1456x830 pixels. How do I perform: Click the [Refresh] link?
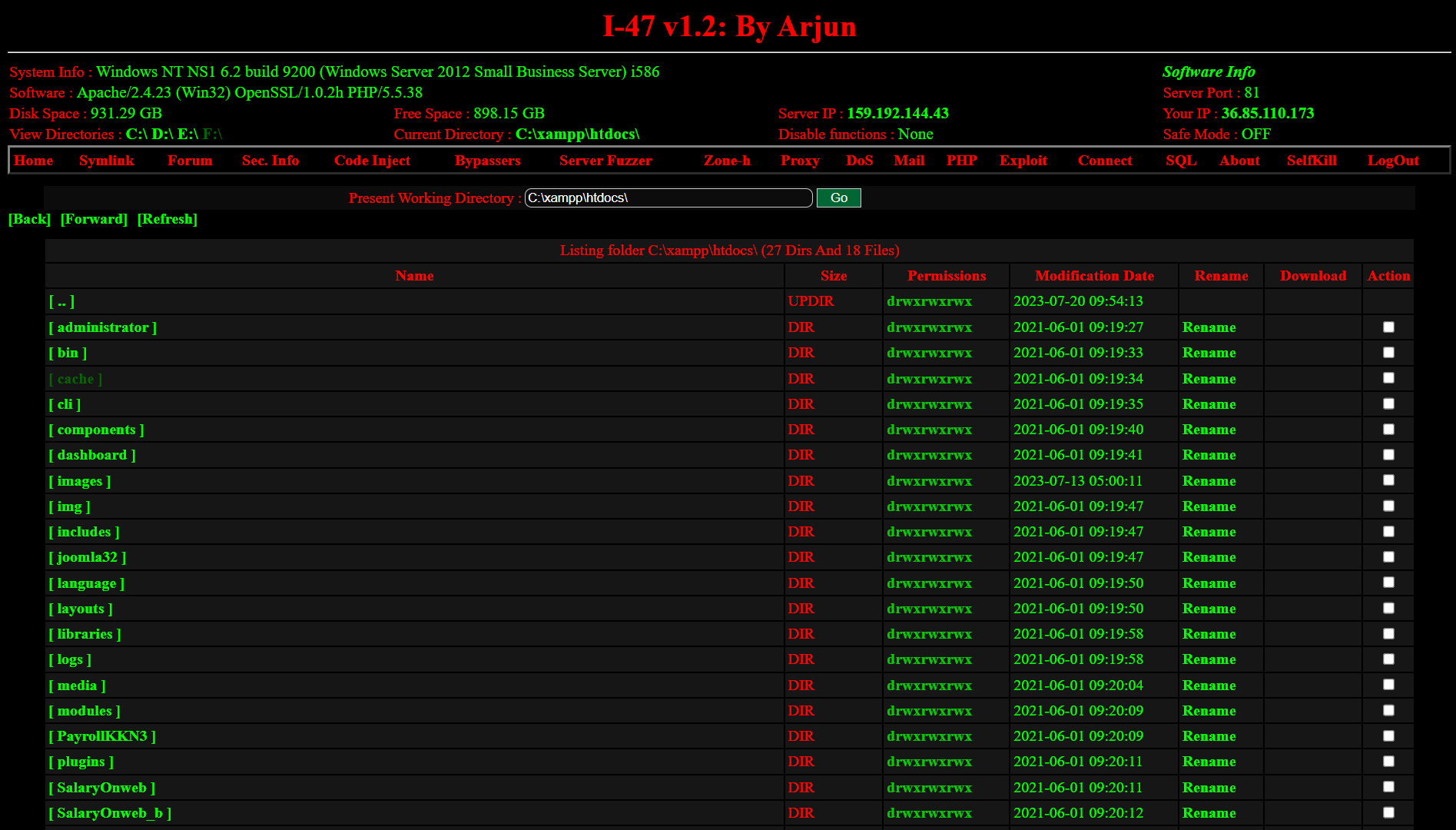[167, 219]
